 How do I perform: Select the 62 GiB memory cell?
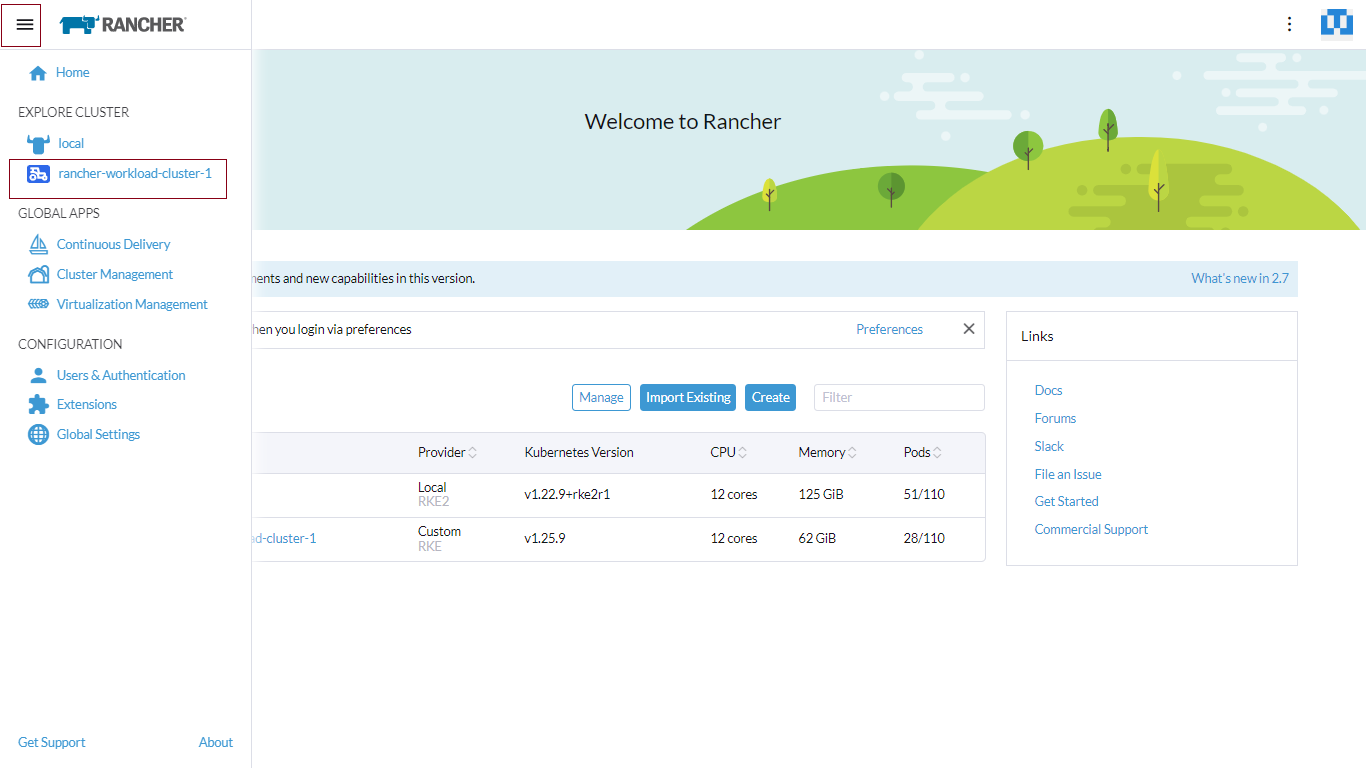click(x=817, y=538)
